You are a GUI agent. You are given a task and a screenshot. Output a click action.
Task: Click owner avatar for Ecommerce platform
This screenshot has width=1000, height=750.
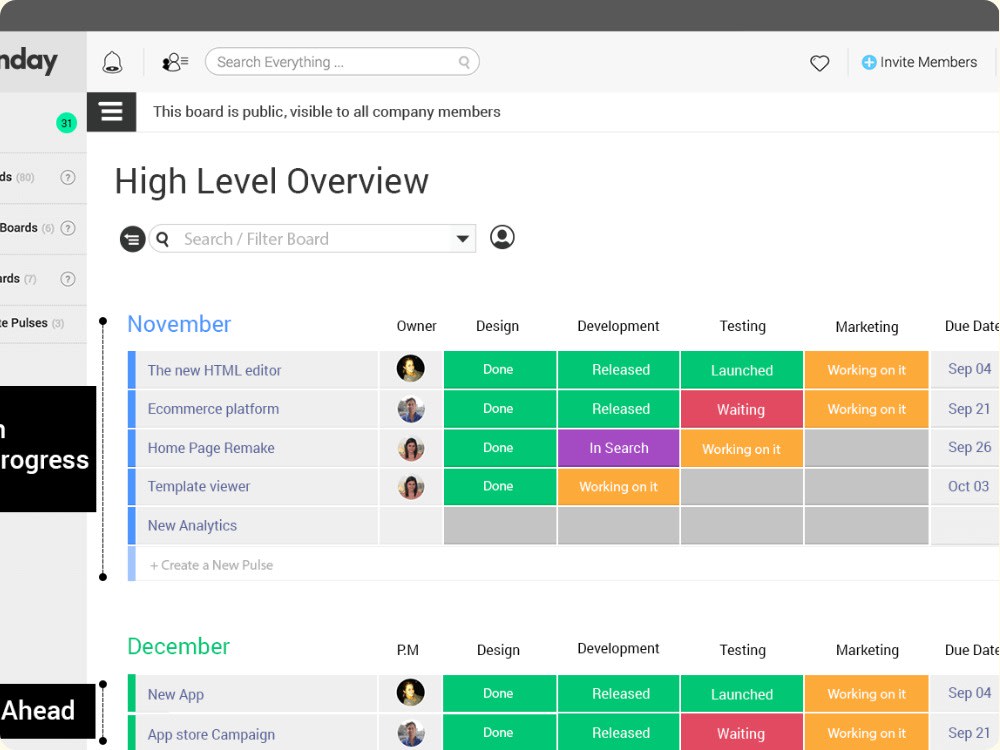point(411,409)
